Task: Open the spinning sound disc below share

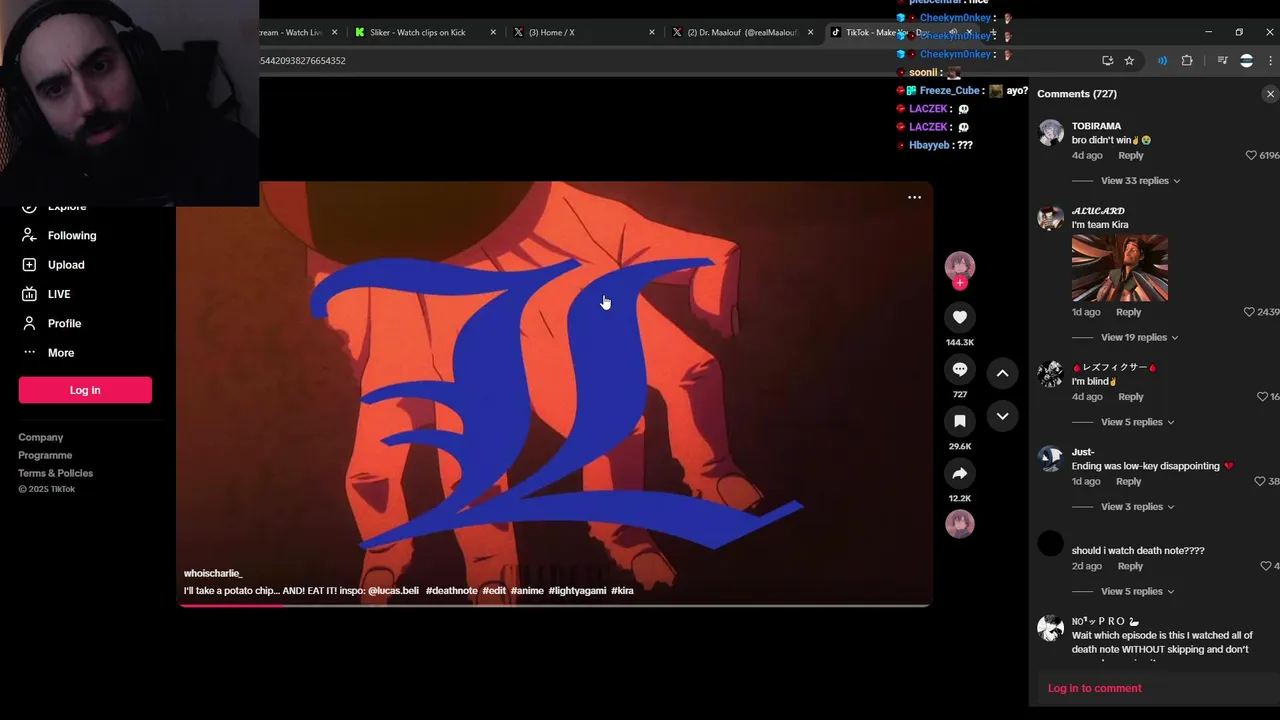Action: click(x=960, y=524)
